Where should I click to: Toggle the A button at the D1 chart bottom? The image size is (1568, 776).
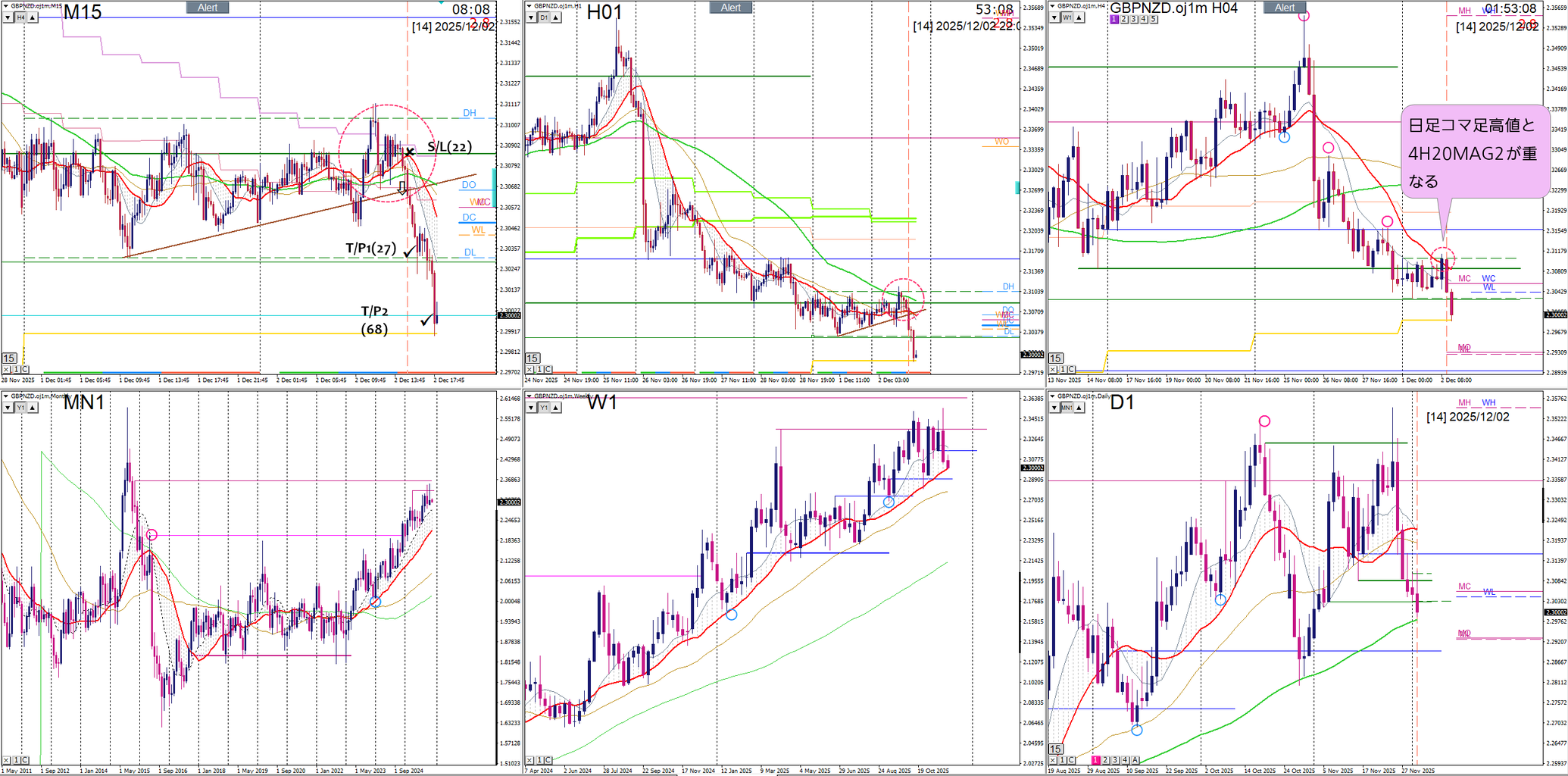coord(1135,759)
